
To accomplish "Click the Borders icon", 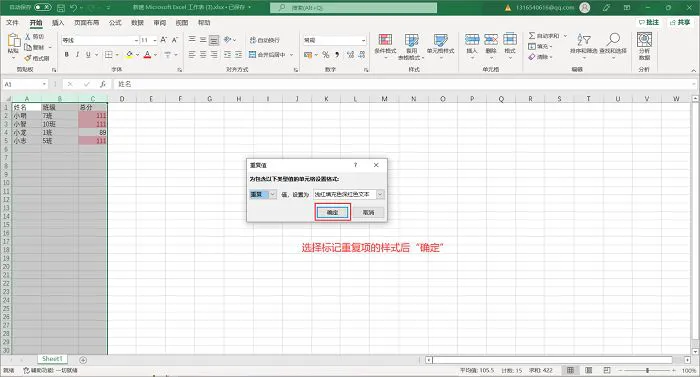I will 108,54.
